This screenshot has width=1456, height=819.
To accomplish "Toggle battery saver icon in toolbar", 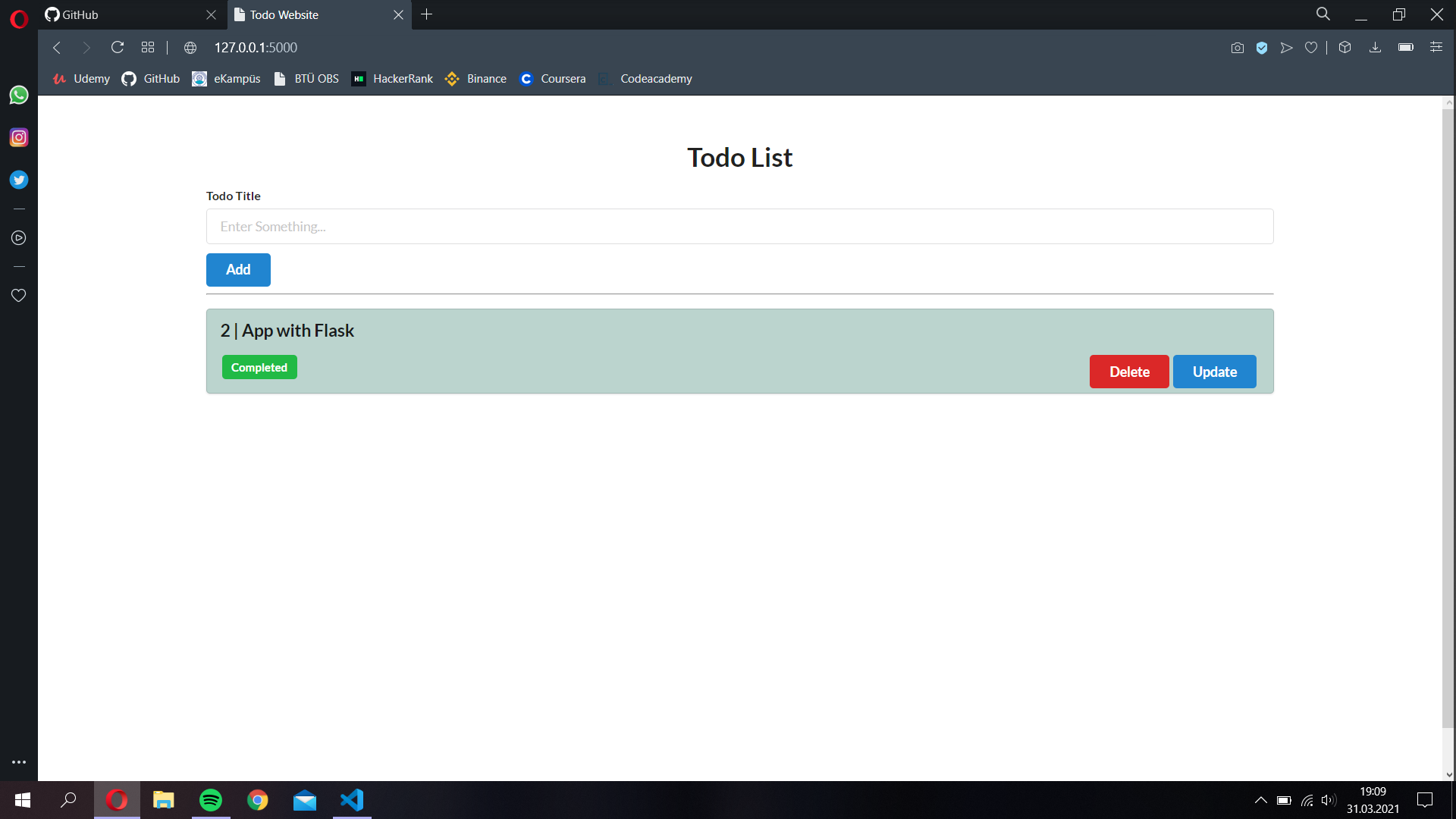I will click(1405, 48).
